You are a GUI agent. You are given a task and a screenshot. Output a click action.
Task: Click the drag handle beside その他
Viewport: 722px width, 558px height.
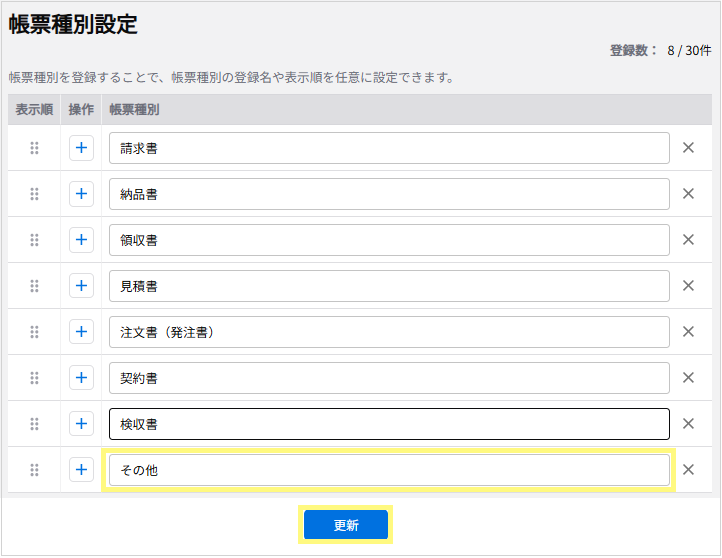(x=35, y=470)
